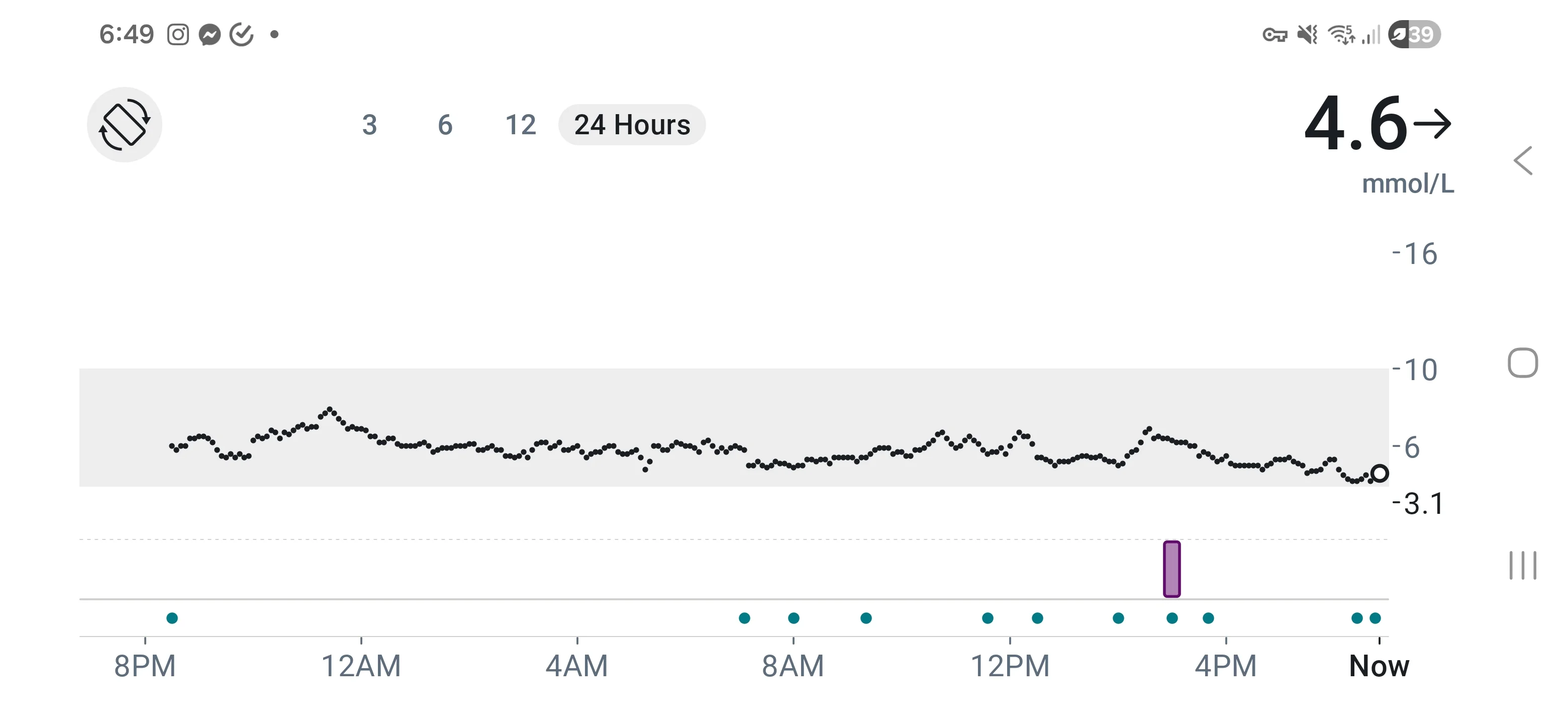Tap the Android home square button
The width and height of the screenshot is (1568, 724).
click(1523, 363)
